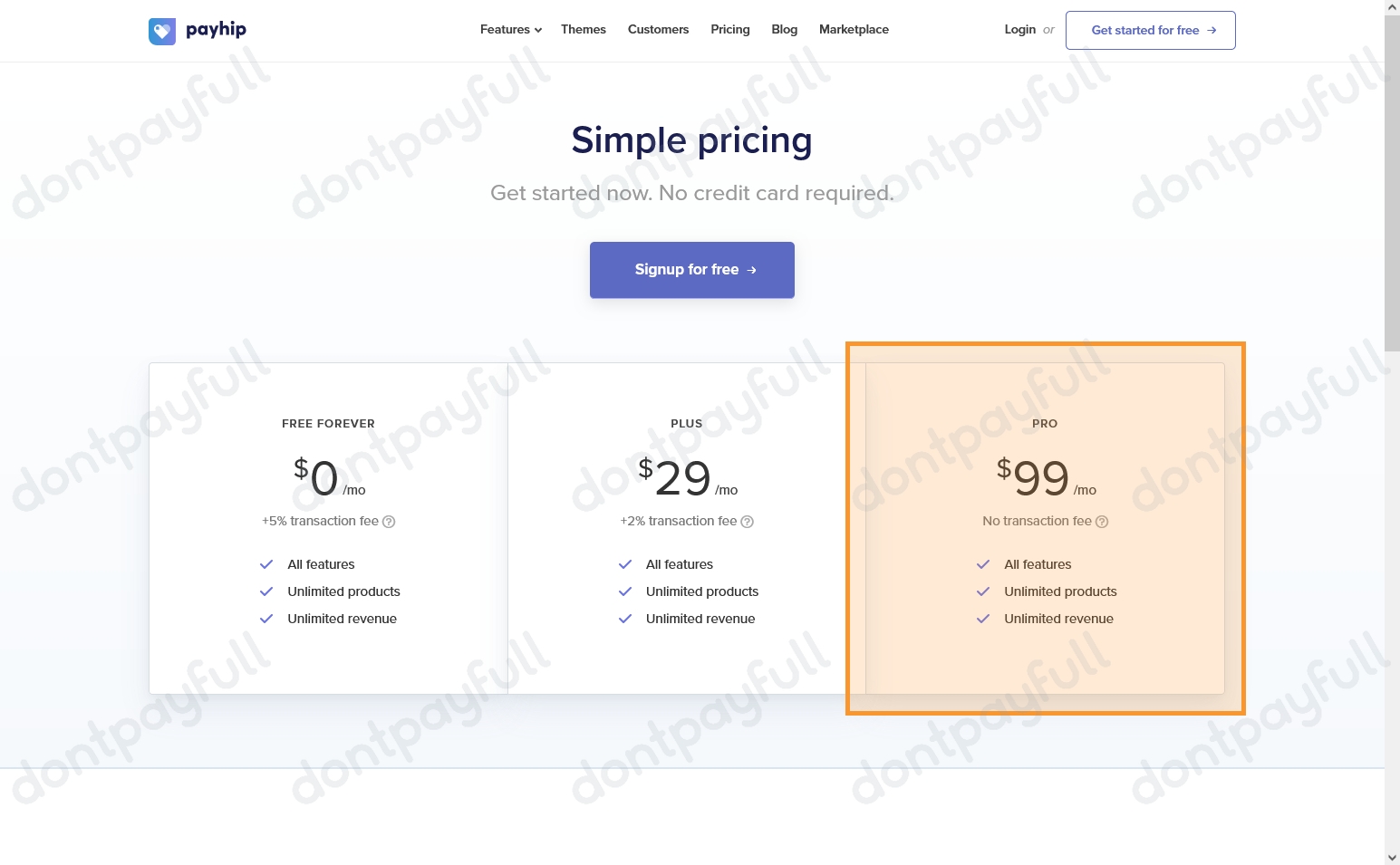The height and width of the screenshot is (865, 1400).
Task: Click the arrow icon in Get started for free
Action: point(1212,30)
